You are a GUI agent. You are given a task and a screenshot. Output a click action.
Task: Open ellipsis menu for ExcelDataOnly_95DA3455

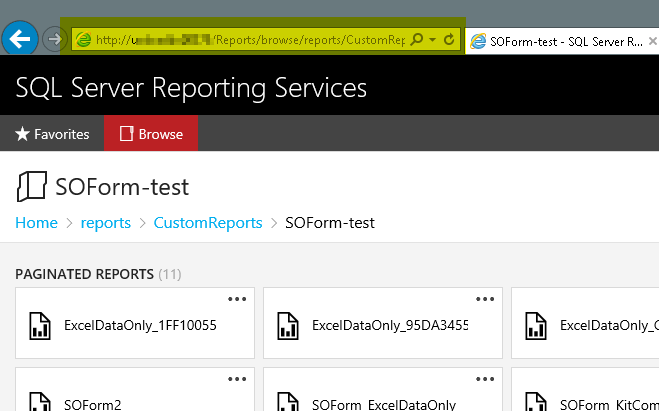(x=485, y=299)
